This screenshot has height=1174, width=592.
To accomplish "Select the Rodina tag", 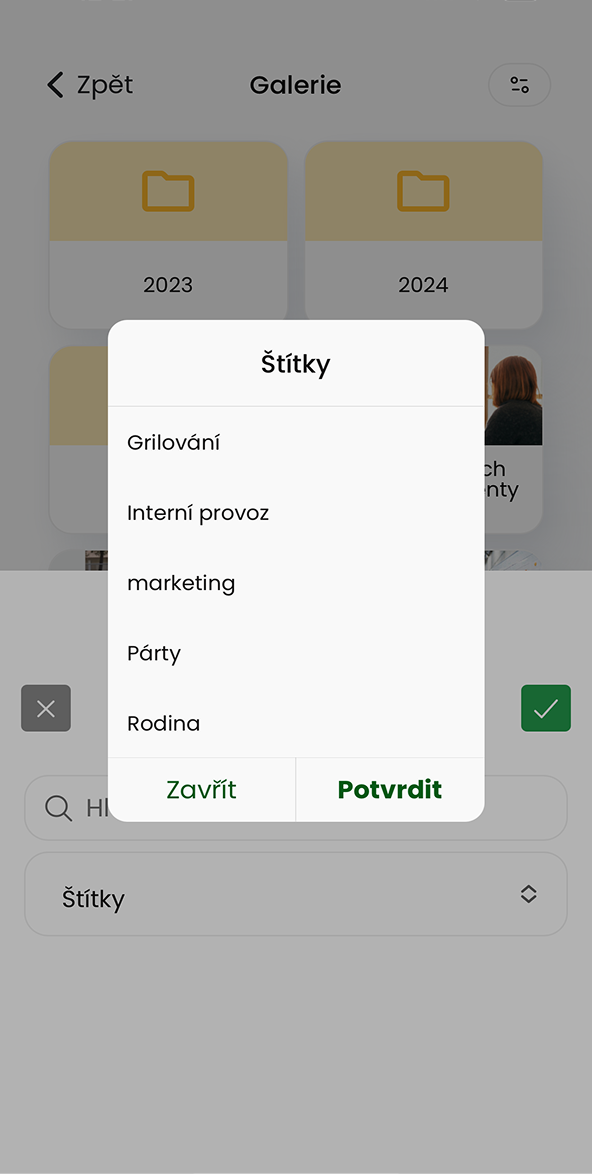I will [x=296, y=723].
